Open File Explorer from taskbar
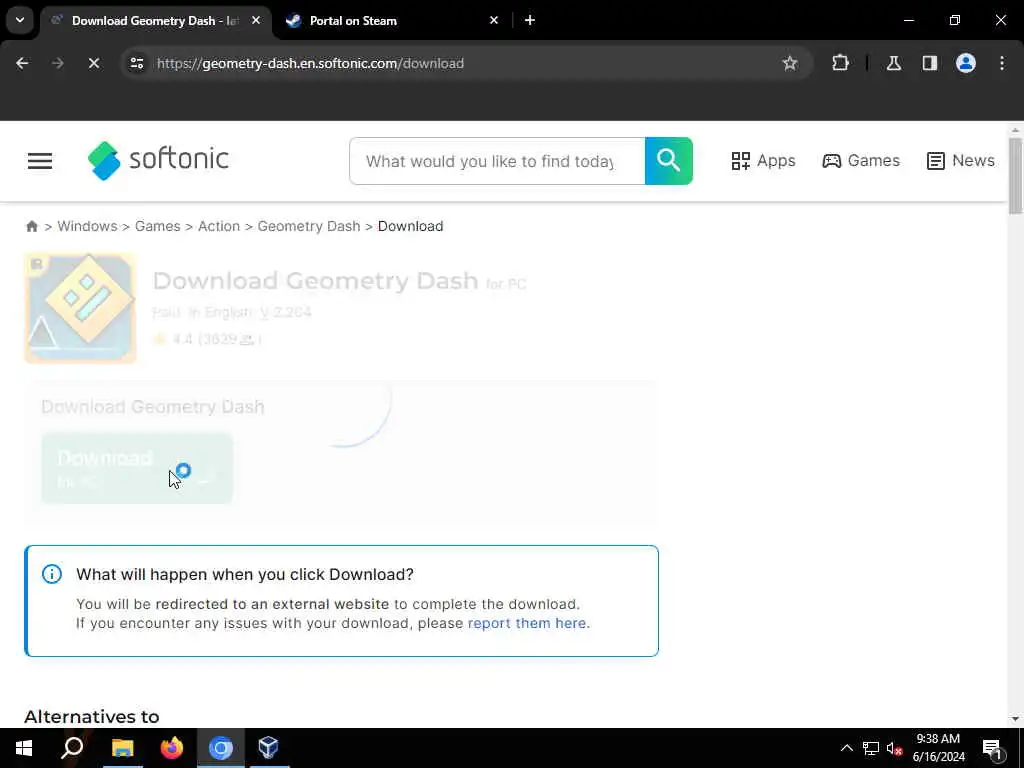Image resolution: width=1024 pixels, height=768 pixels. click(122, 748)
